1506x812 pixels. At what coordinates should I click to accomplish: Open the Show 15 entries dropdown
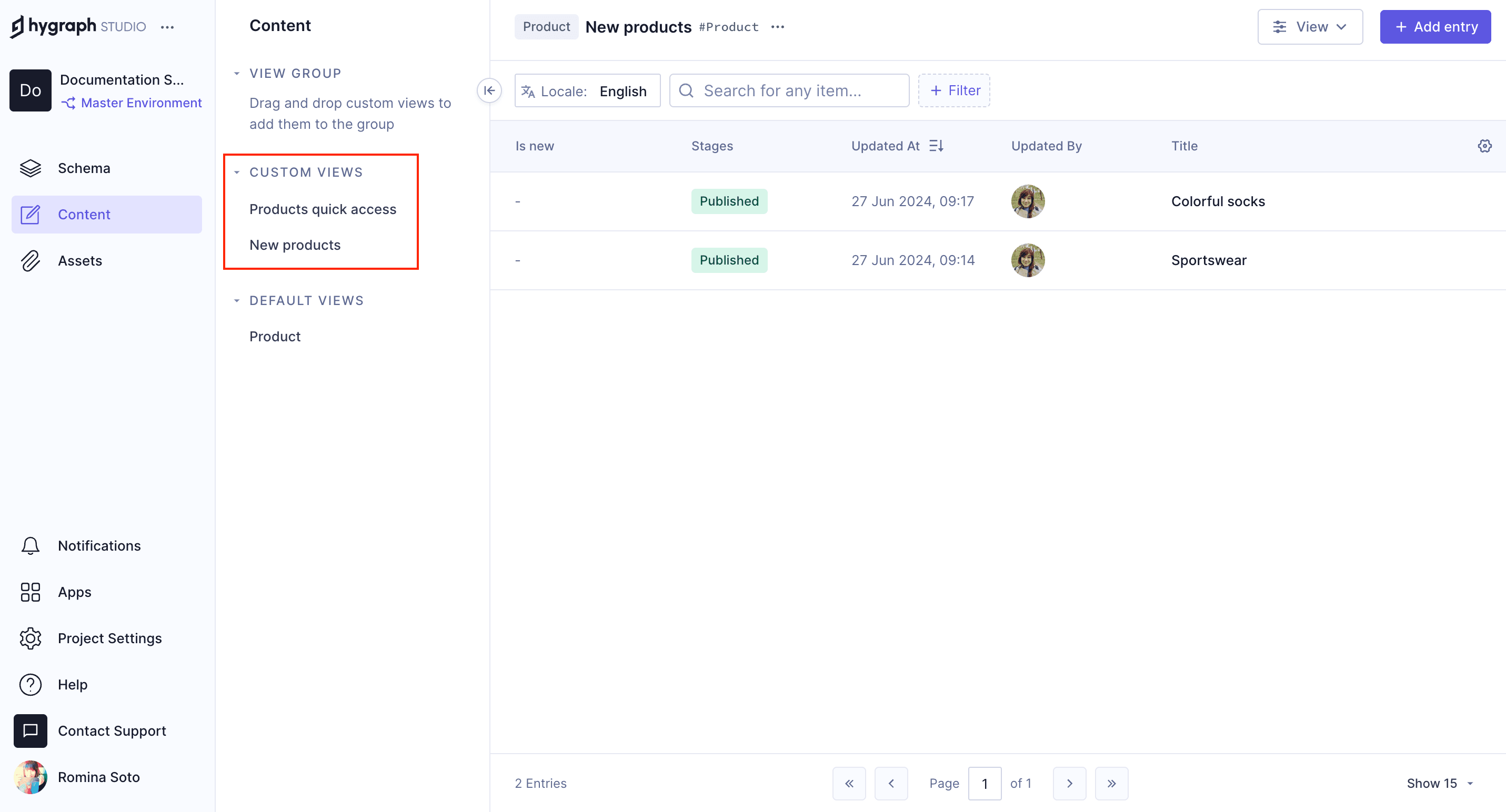(x=1439, y=783)
